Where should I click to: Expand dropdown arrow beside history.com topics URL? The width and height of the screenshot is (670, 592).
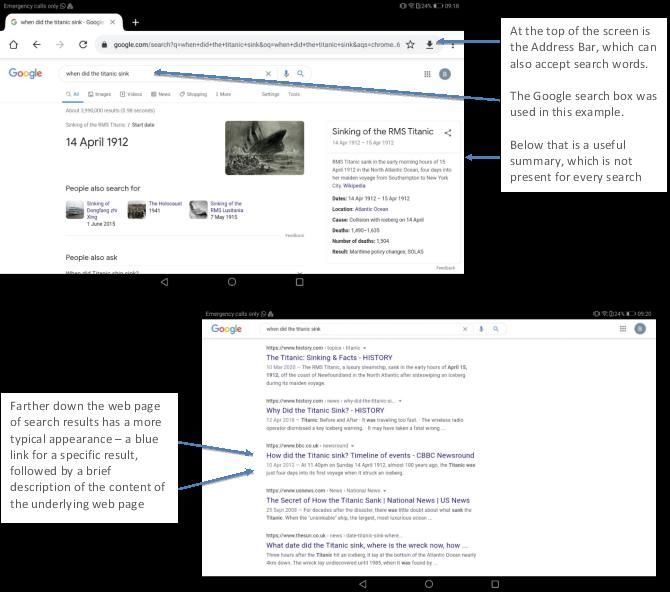(364, 348)
